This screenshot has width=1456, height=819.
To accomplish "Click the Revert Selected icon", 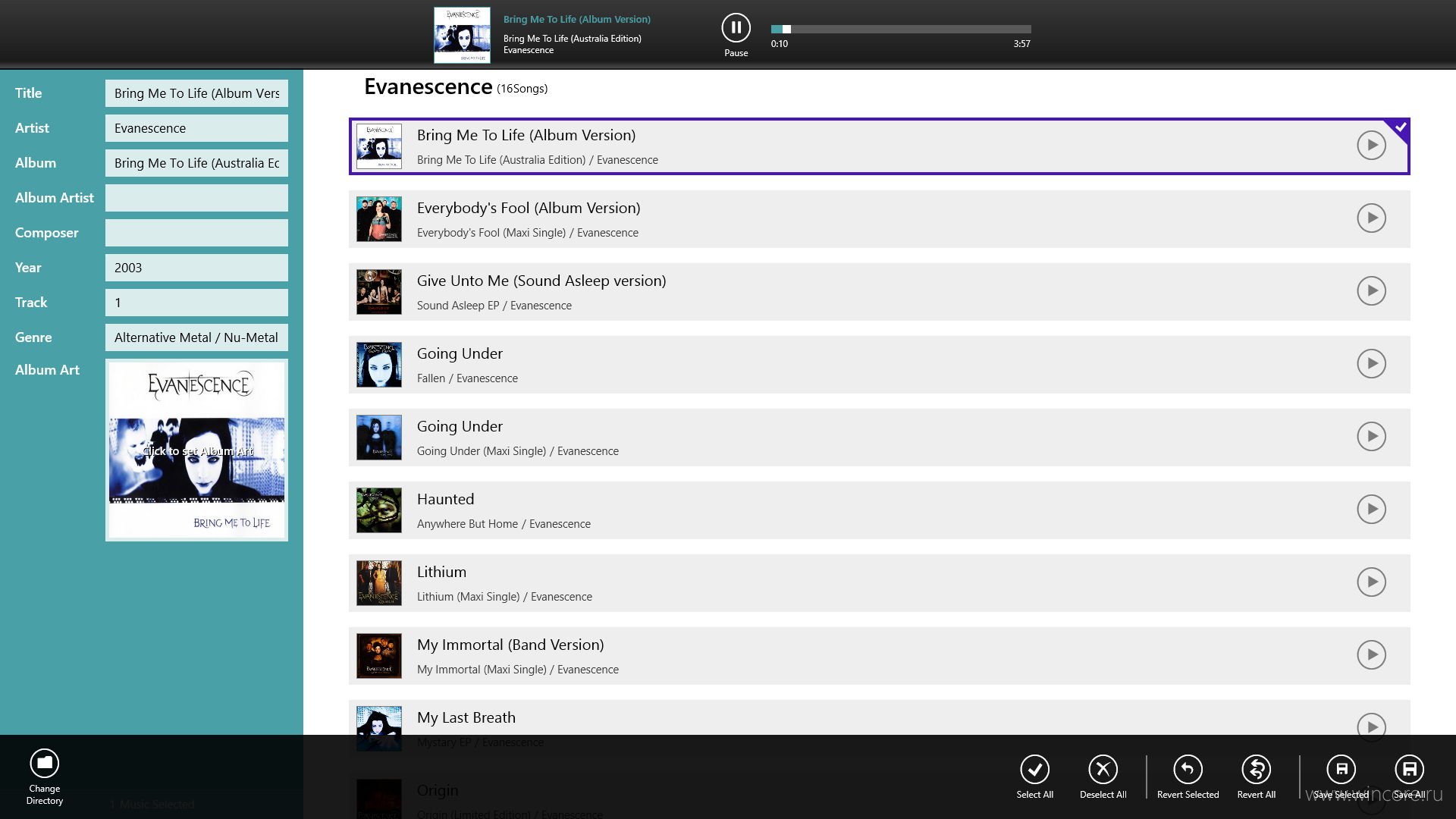I will point(1188,769).
